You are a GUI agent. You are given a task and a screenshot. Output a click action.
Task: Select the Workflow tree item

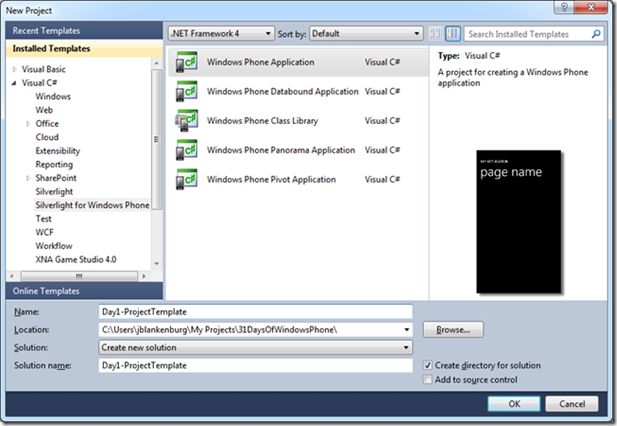[x=54, y=246]
